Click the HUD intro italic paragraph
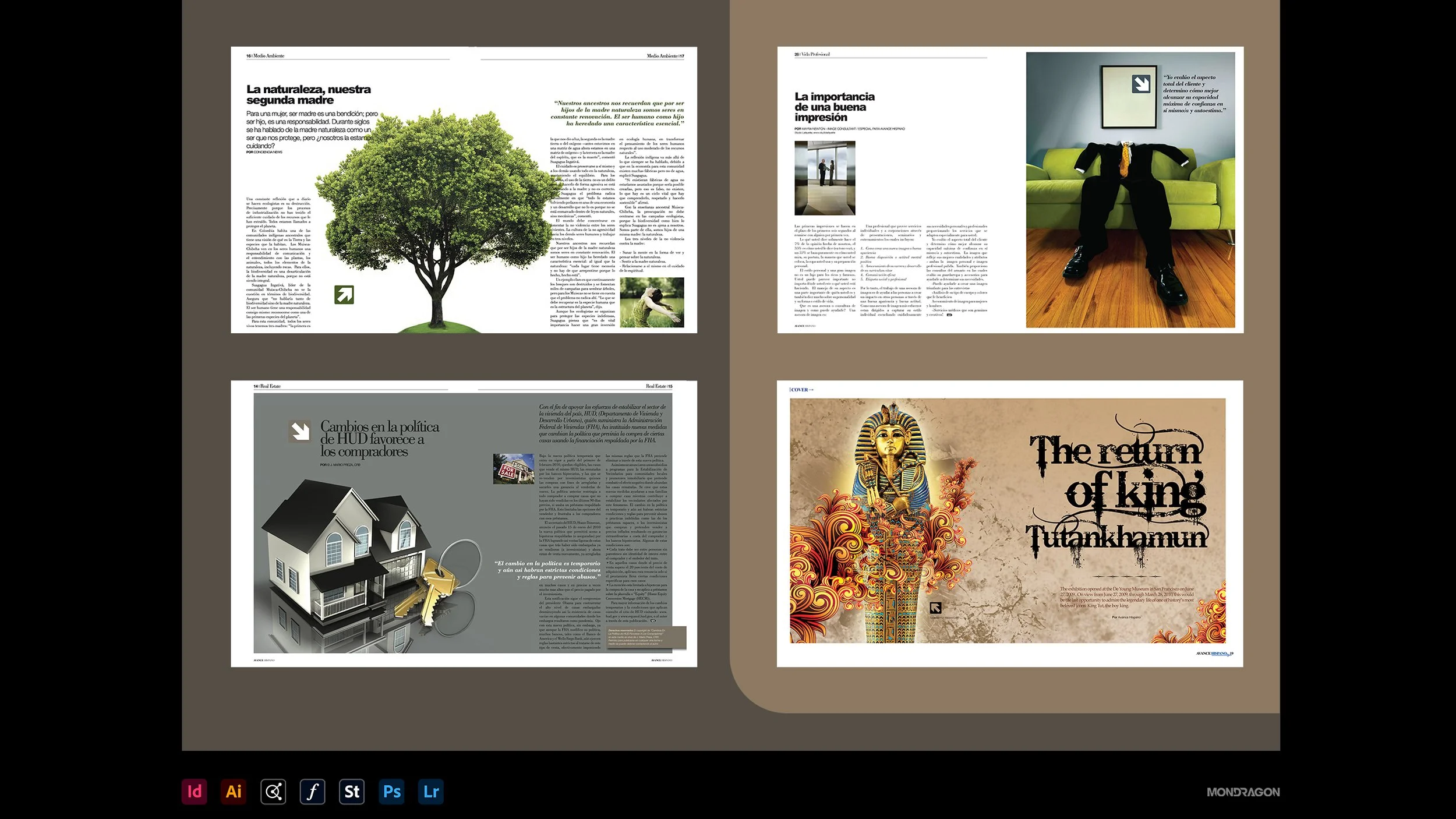 [x=602, y=423]
